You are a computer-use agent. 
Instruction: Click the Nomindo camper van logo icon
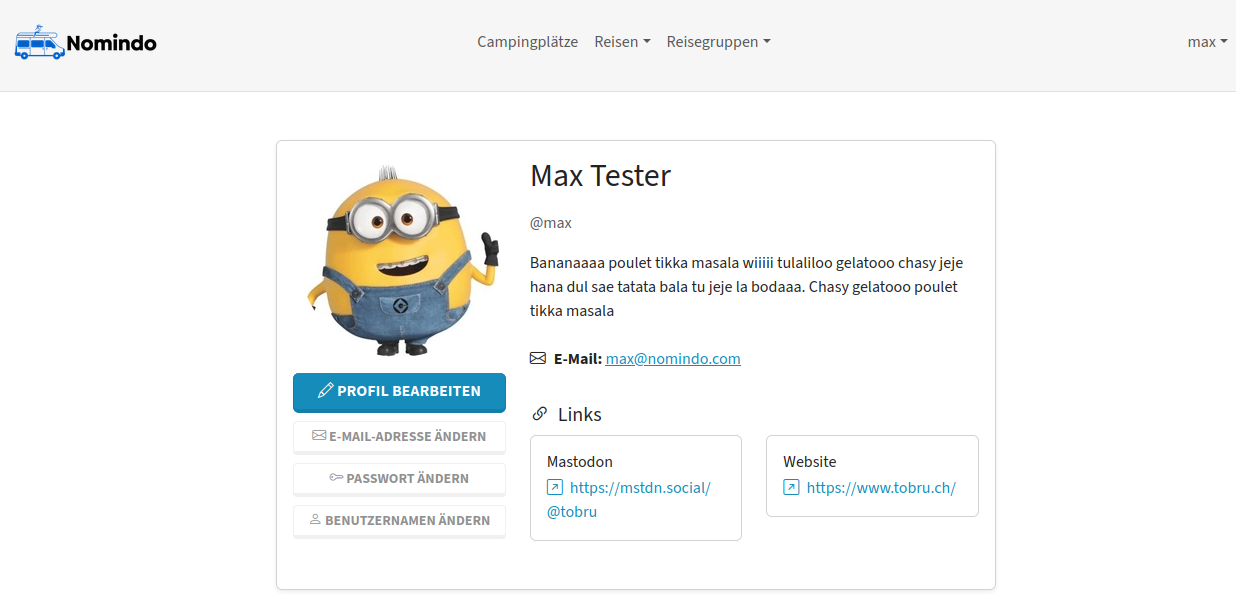pyautogui.click(x=40, y=42)
